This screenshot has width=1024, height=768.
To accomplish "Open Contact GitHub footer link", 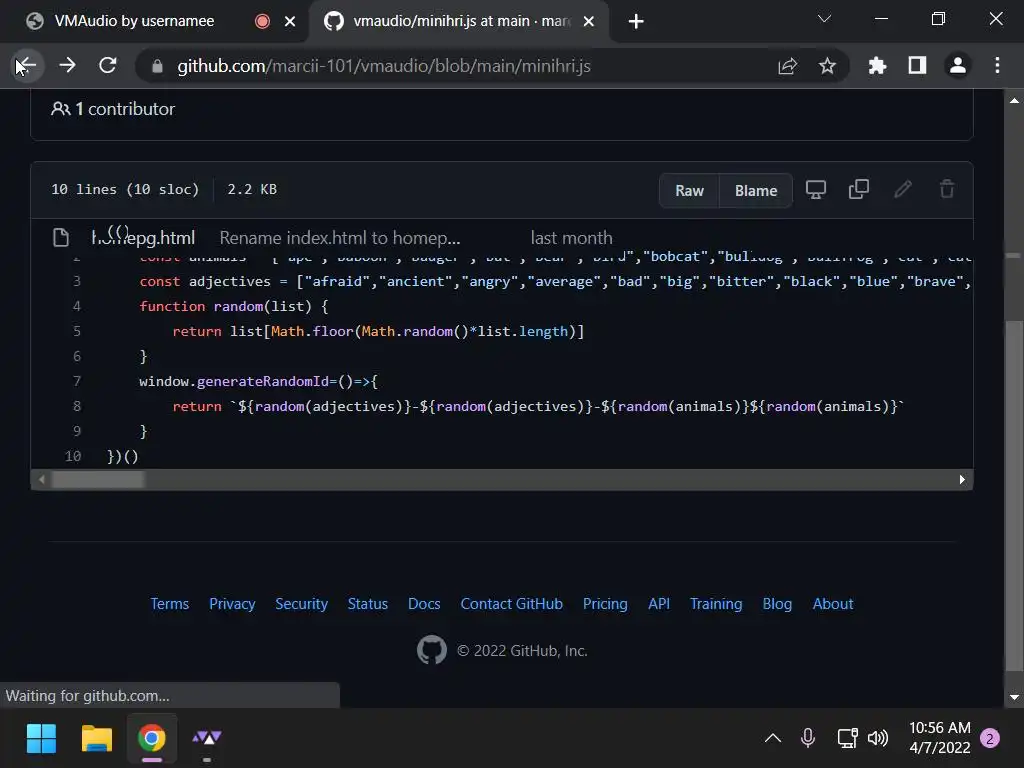I will coord(511,603).
